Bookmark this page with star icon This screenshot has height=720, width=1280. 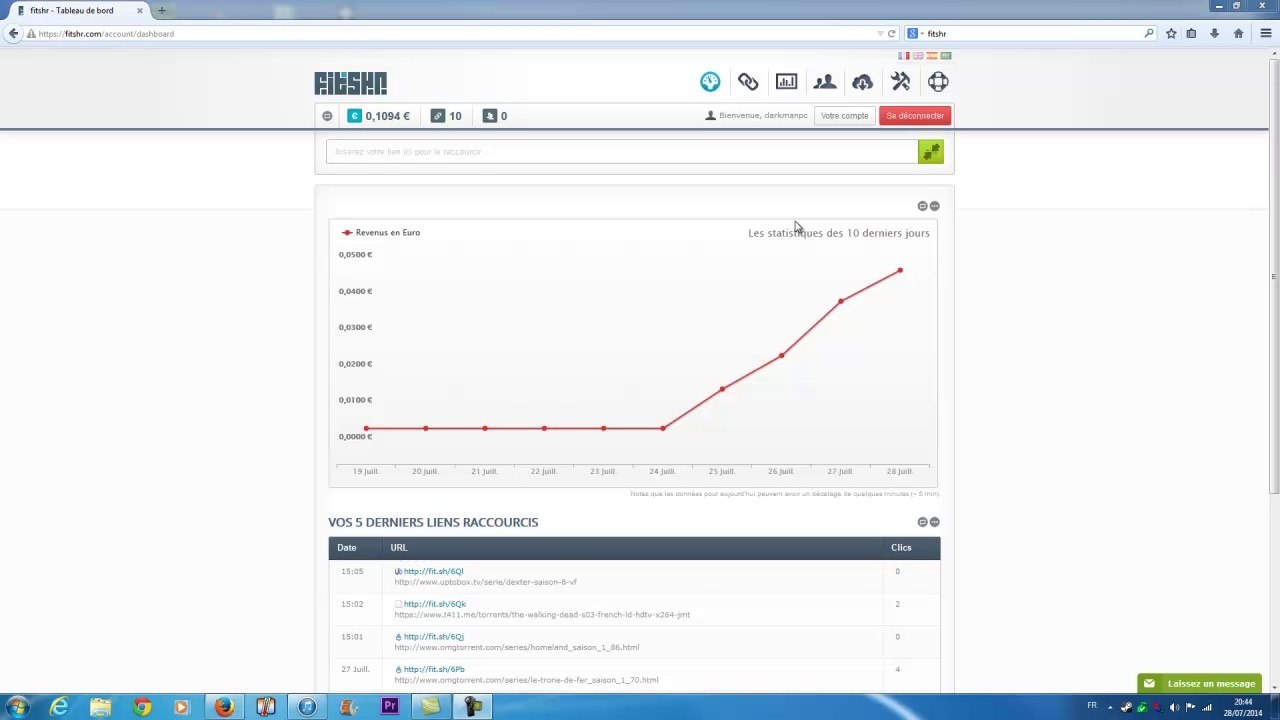click(x=1171, y=34)
